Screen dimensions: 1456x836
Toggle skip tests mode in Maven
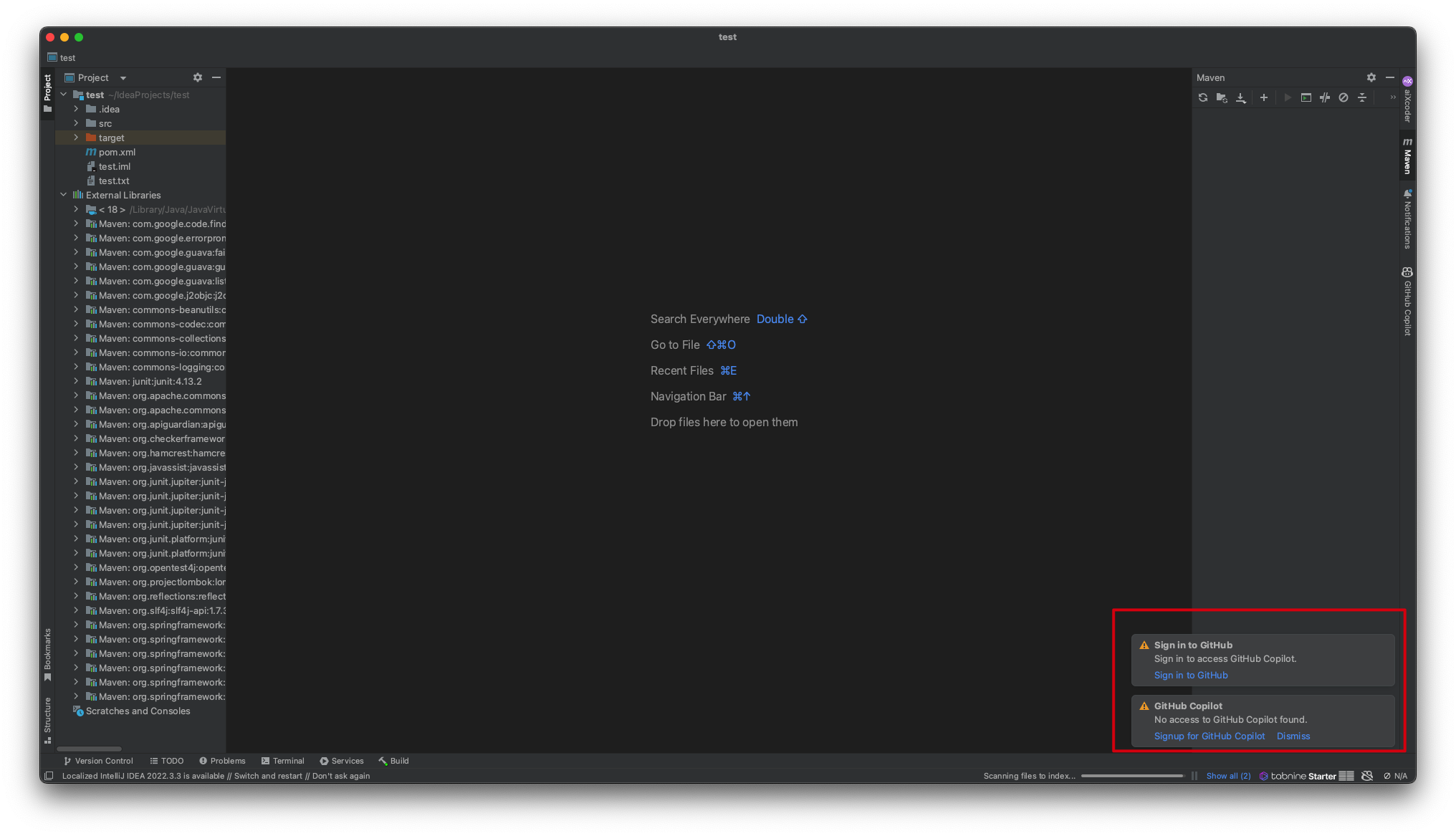1344,97
